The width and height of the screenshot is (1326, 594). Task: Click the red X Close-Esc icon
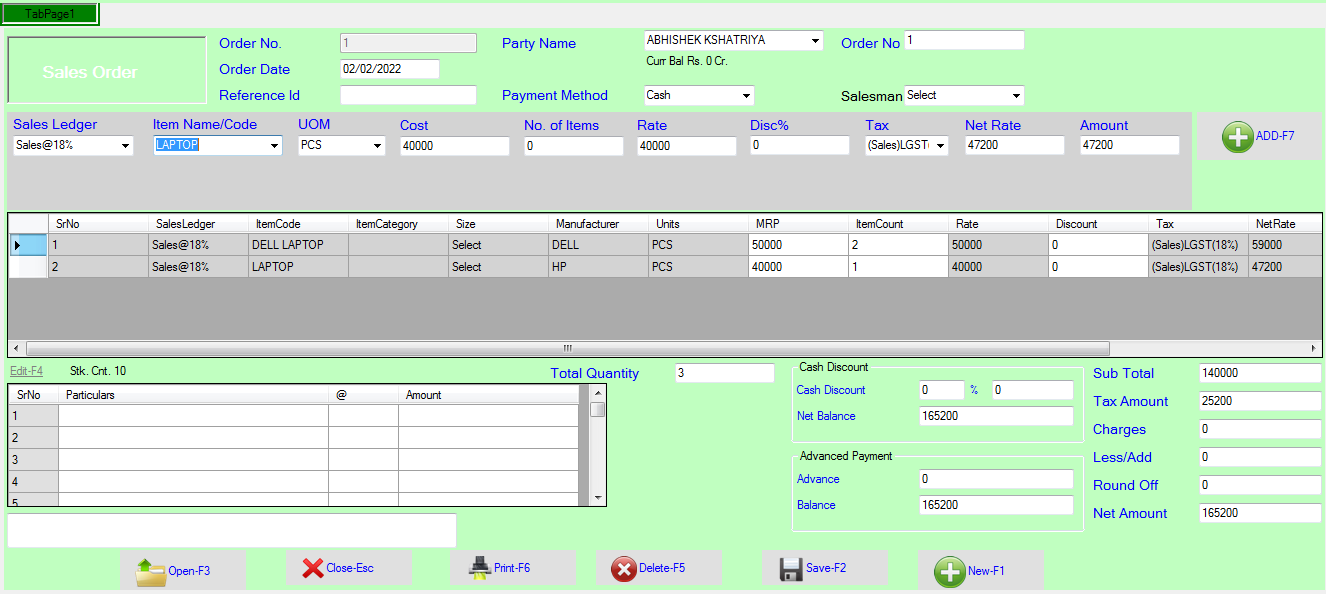point(311,568)
